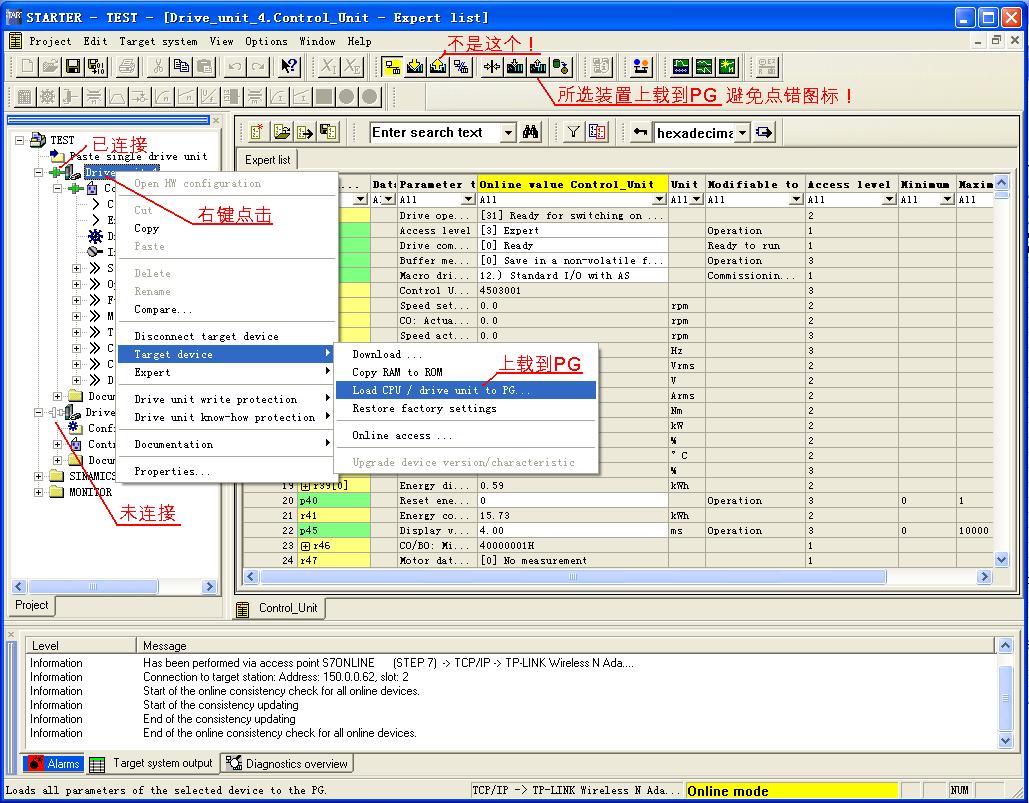Click the Online mode status bar field

pyautogui.click(x=791, y=791)
